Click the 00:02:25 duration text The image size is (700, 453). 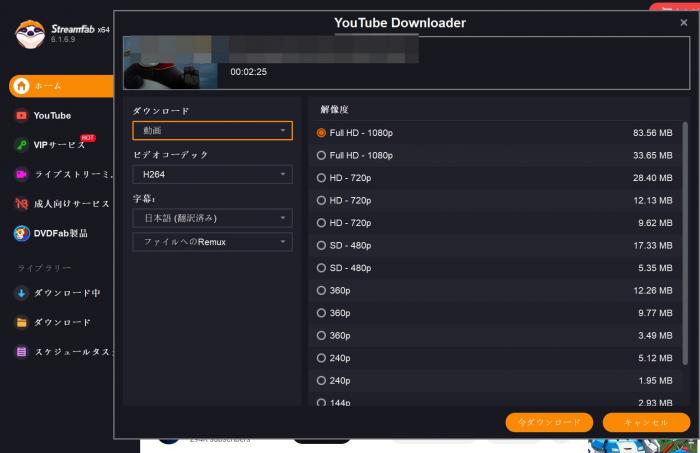pyautogui.click(x=249, y=72)
